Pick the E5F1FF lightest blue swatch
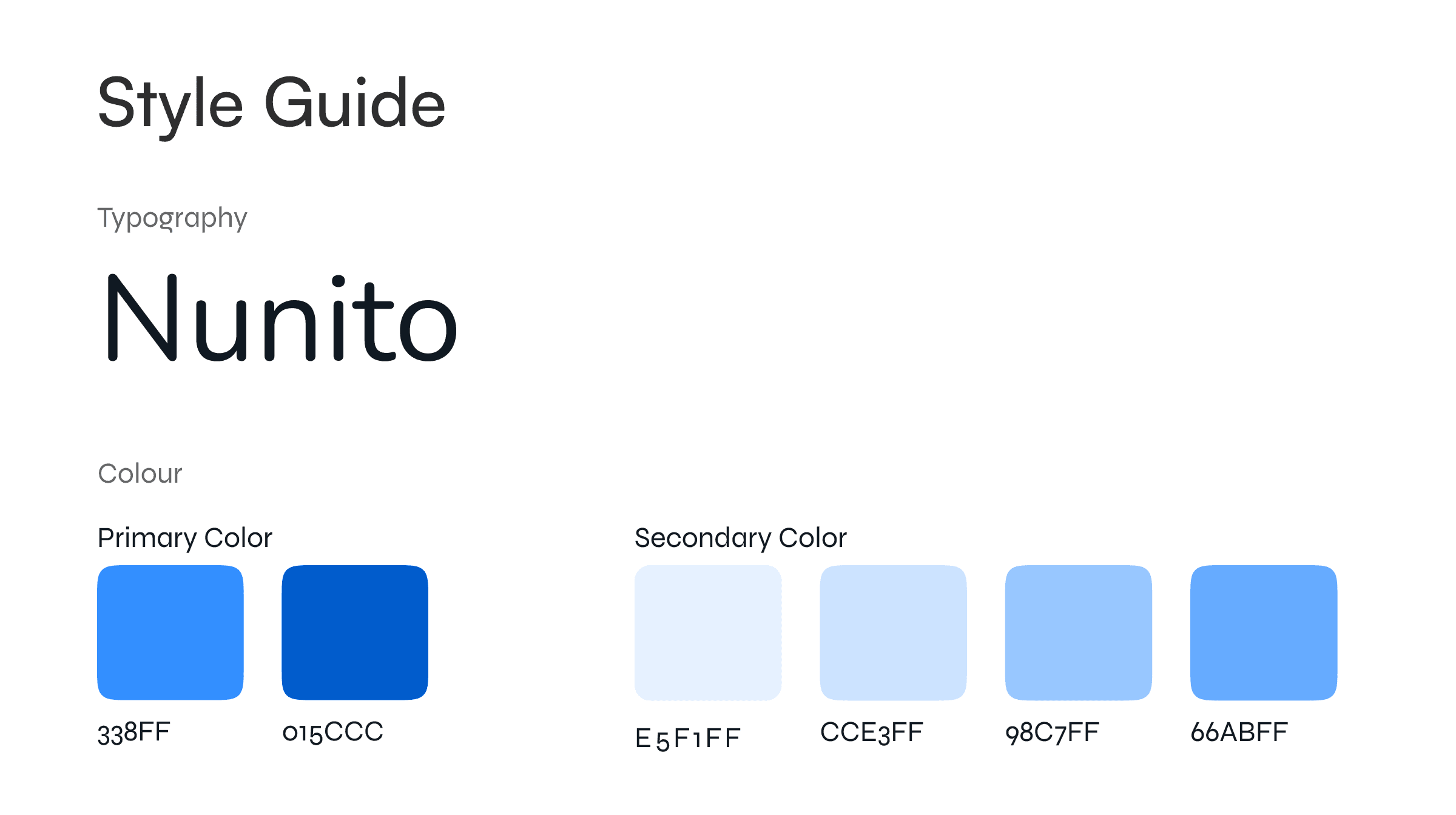The height and width of the screenshot is (815, 1456). (708, 632)
